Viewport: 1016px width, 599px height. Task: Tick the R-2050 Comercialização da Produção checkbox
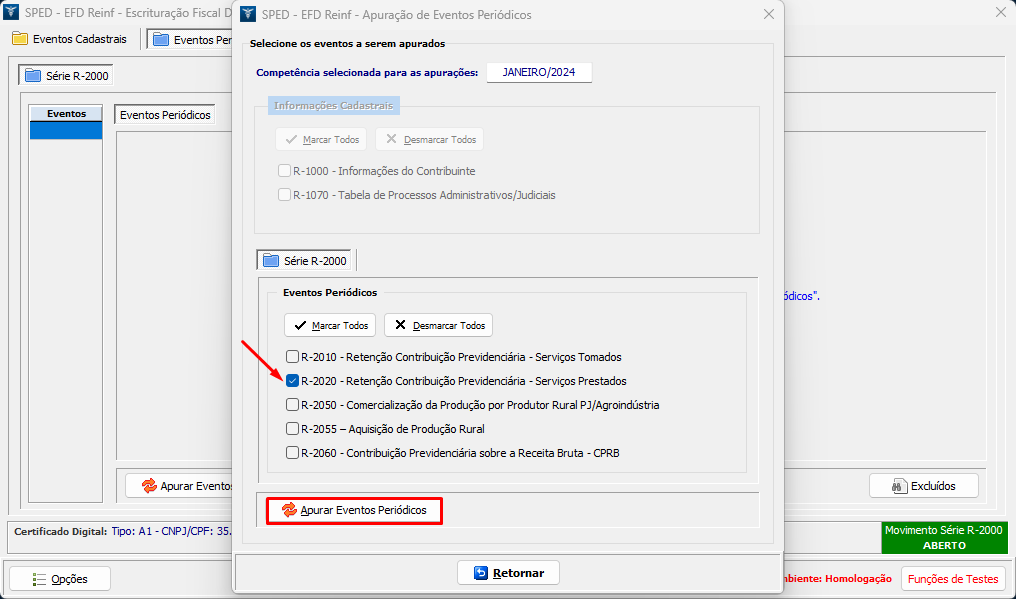pyautogui.click(x=292, y=405)
